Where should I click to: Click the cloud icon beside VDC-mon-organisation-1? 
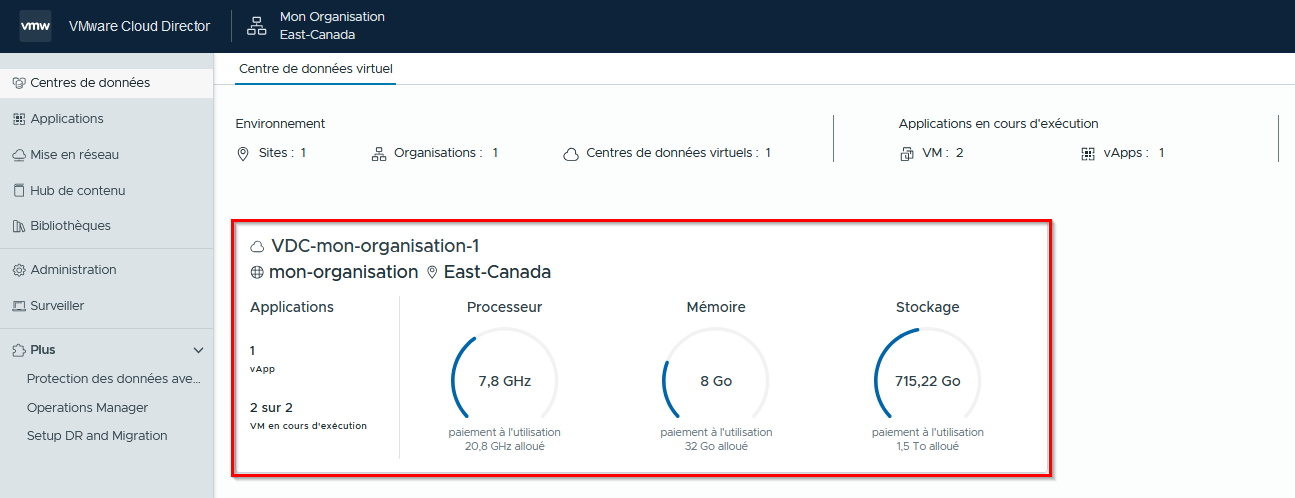(258, 246)
